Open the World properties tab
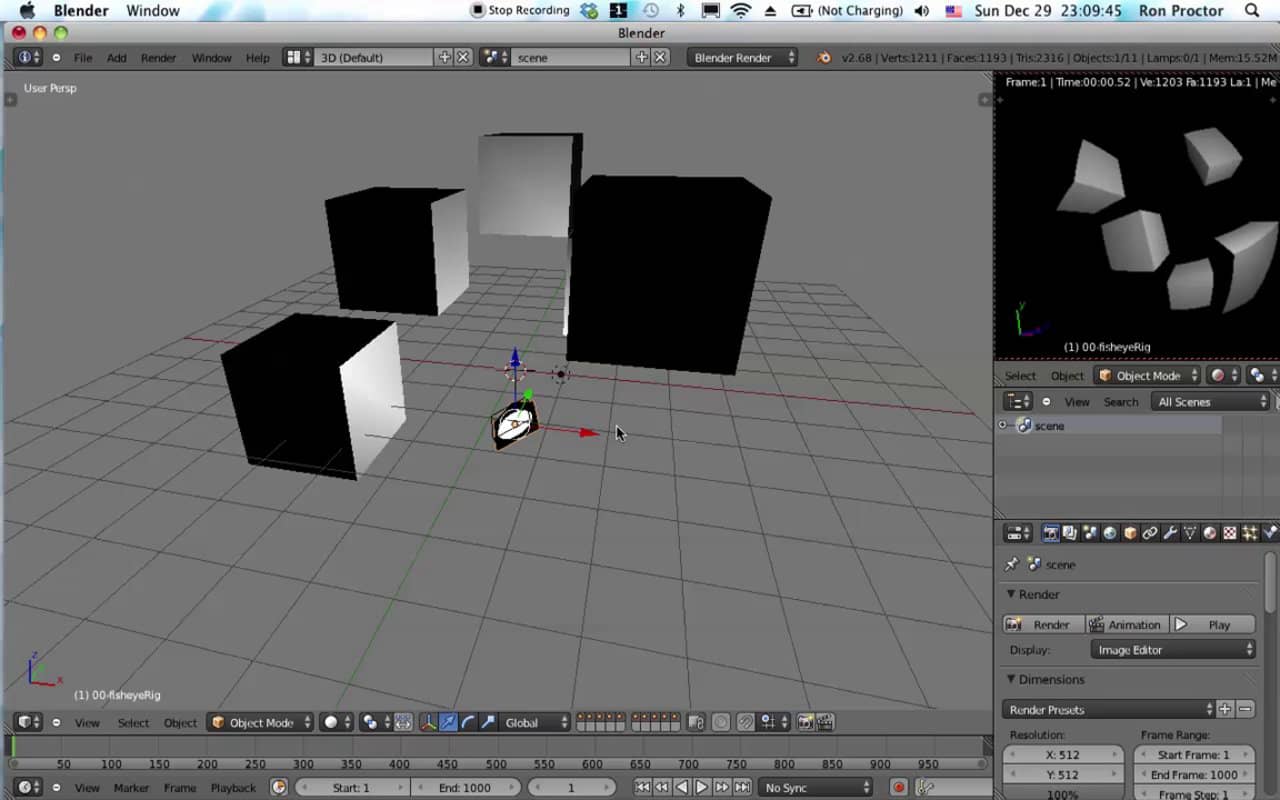The height and width of the screenshot is (800, 1280). click(1110, 533)
